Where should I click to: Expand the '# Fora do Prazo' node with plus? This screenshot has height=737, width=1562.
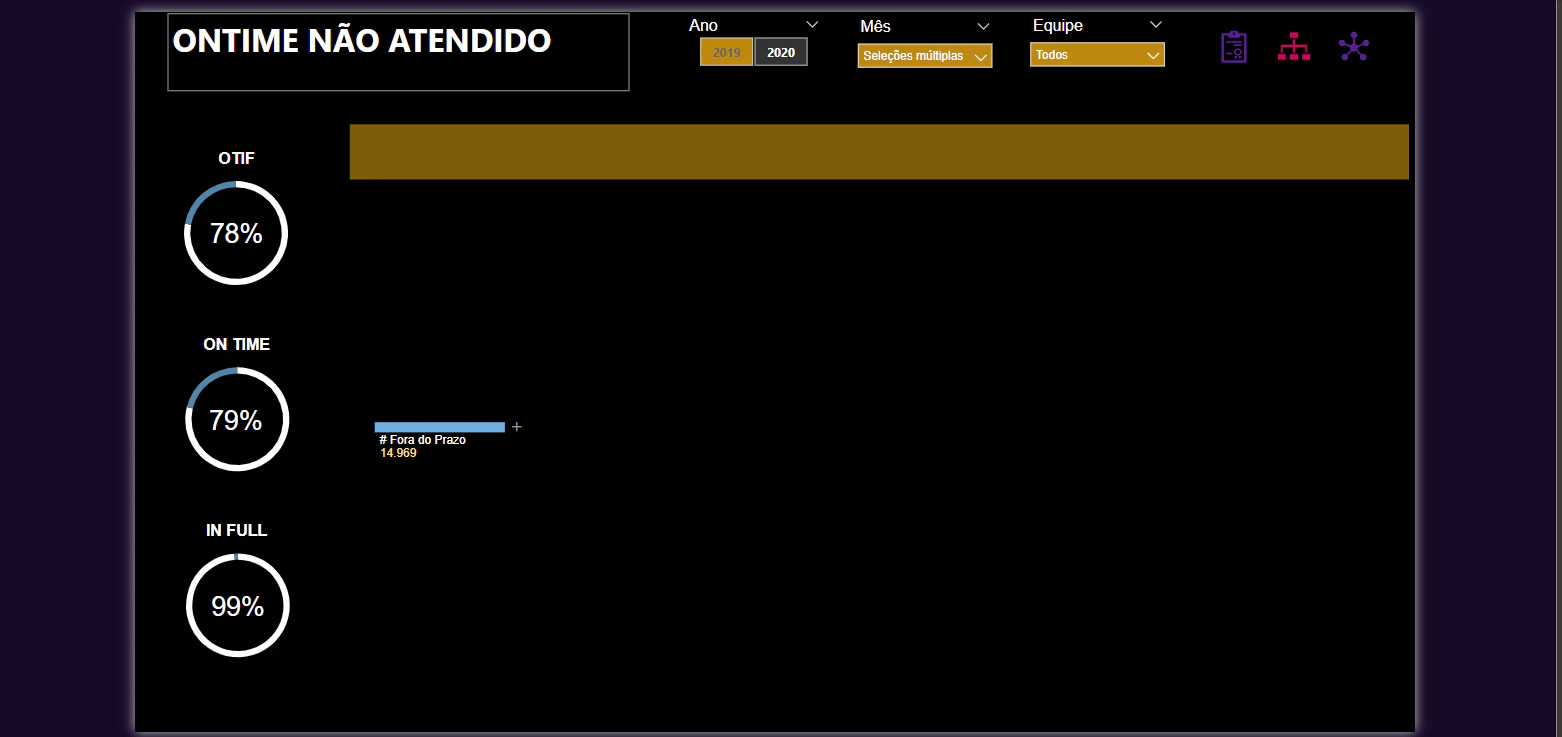[x=517, y=427]
